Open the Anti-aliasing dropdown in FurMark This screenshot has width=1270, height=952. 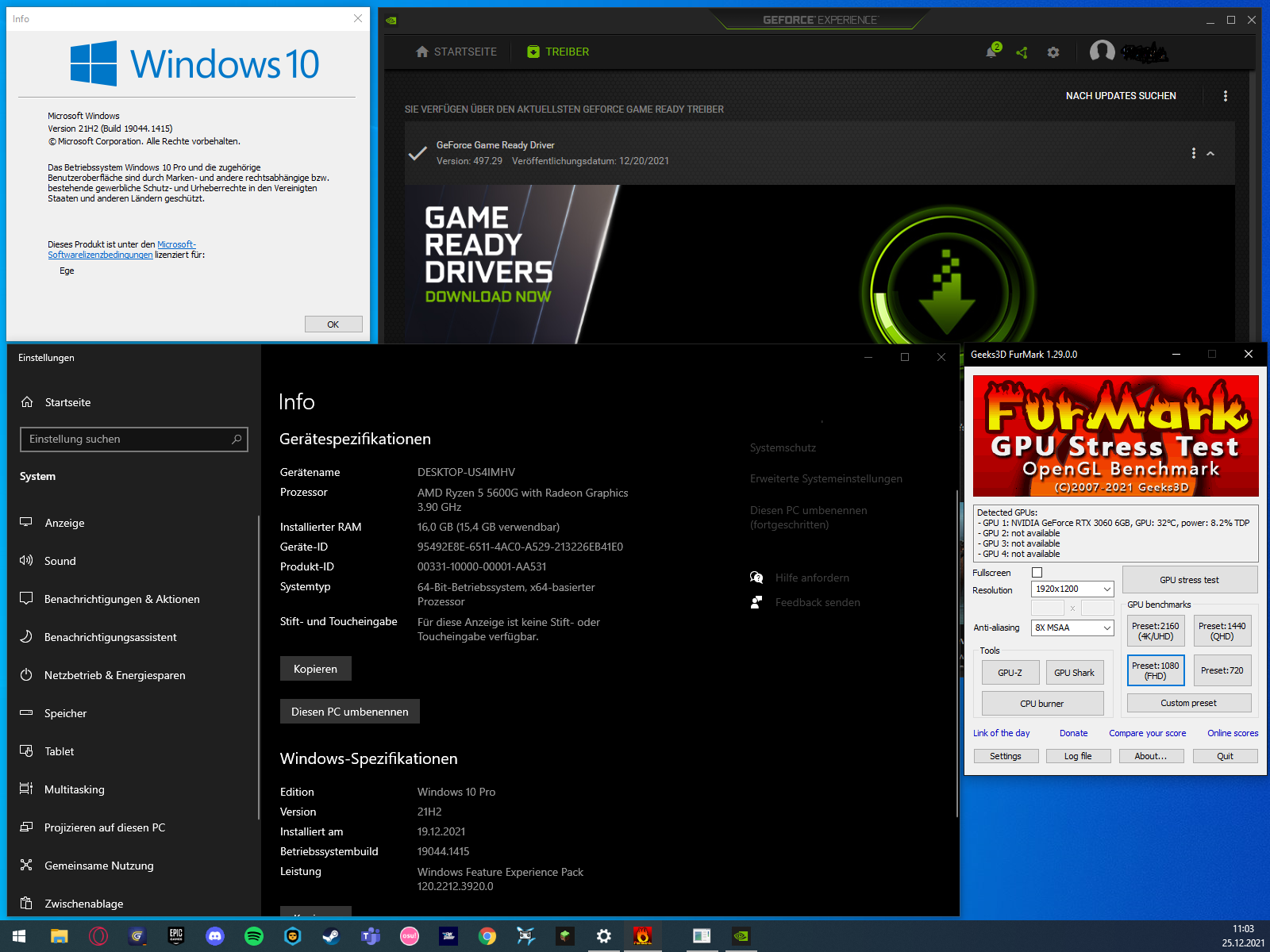[1072, 628]
